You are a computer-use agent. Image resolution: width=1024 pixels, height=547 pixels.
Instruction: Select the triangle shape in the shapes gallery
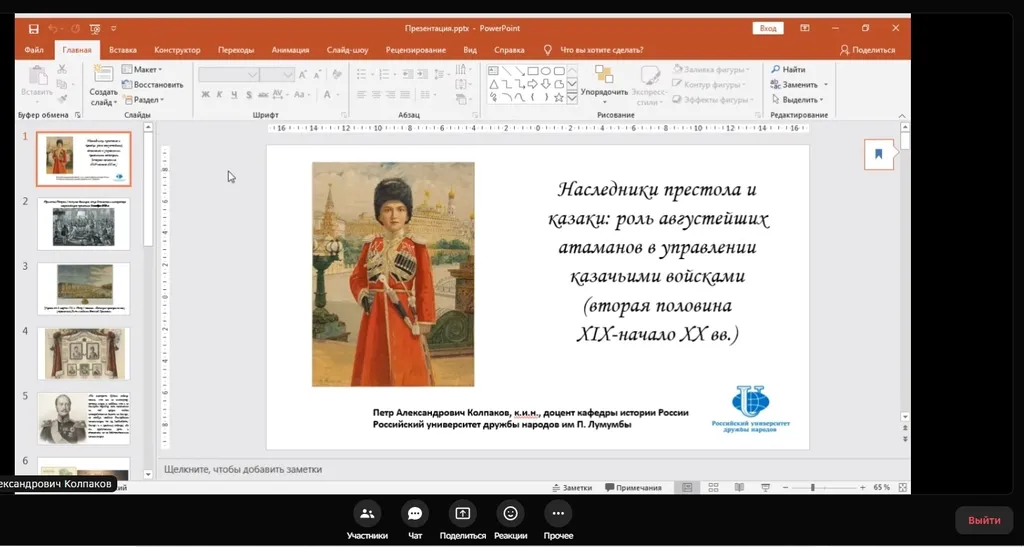coord(494,84)
